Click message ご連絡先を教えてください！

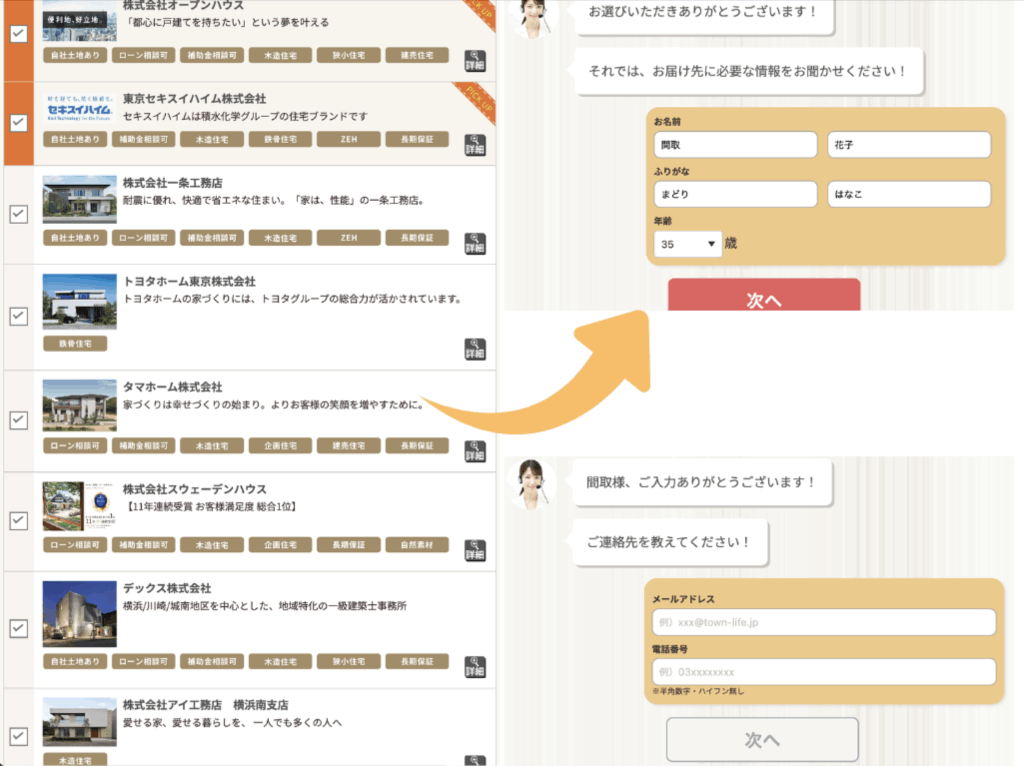point(669,542)
